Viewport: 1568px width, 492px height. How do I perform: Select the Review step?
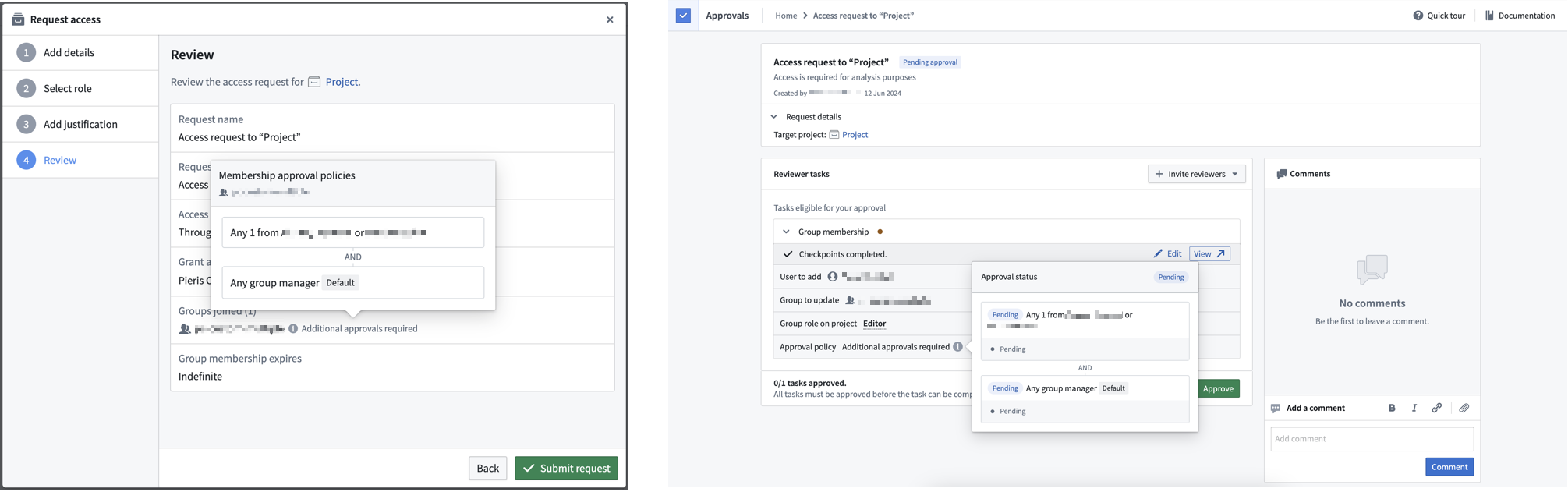[x=81, y=160]
